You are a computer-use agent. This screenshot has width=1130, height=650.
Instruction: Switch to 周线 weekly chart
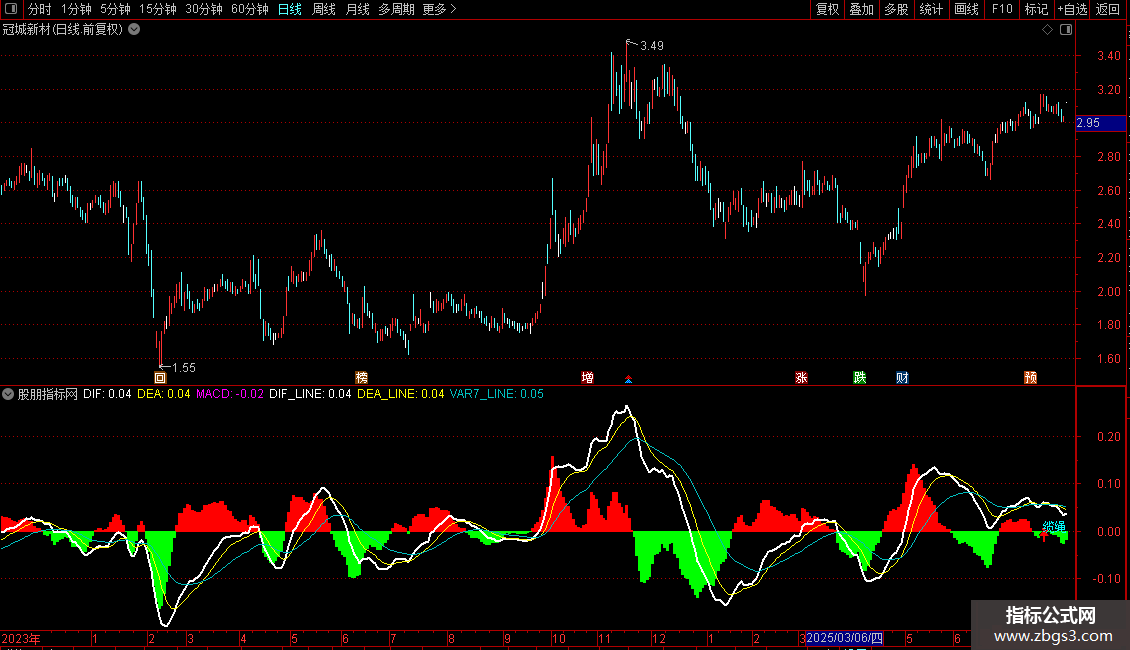pos(324,9)
